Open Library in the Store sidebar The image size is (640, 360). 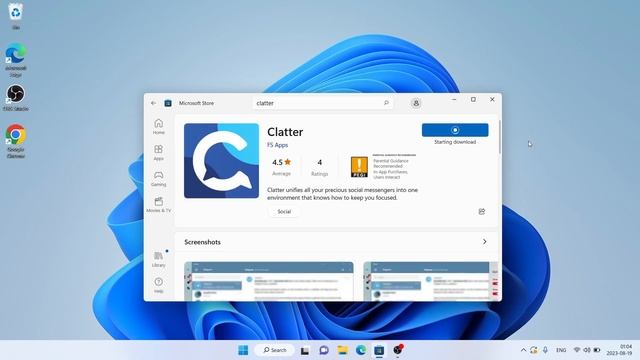click(159, 259)
